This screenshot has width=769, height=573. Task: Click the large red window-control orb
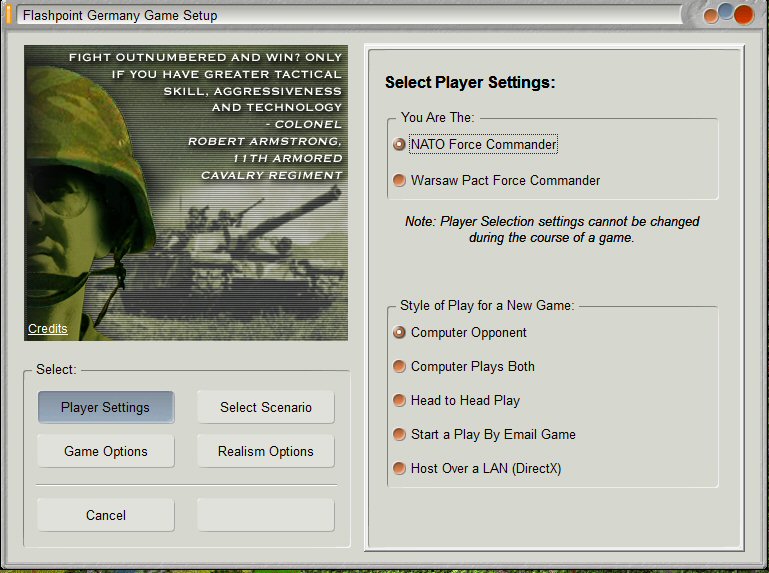tap(744, 15)
